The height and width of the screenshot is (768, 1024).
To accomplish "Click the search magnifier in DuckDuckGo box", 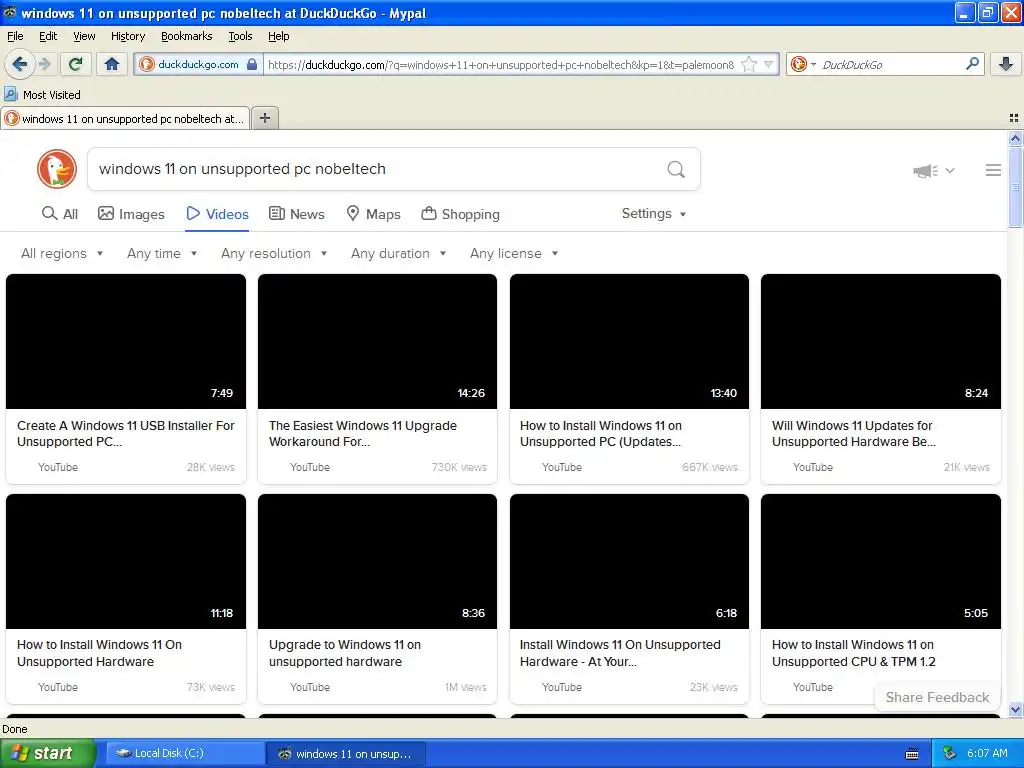I will tap(676, 169).
